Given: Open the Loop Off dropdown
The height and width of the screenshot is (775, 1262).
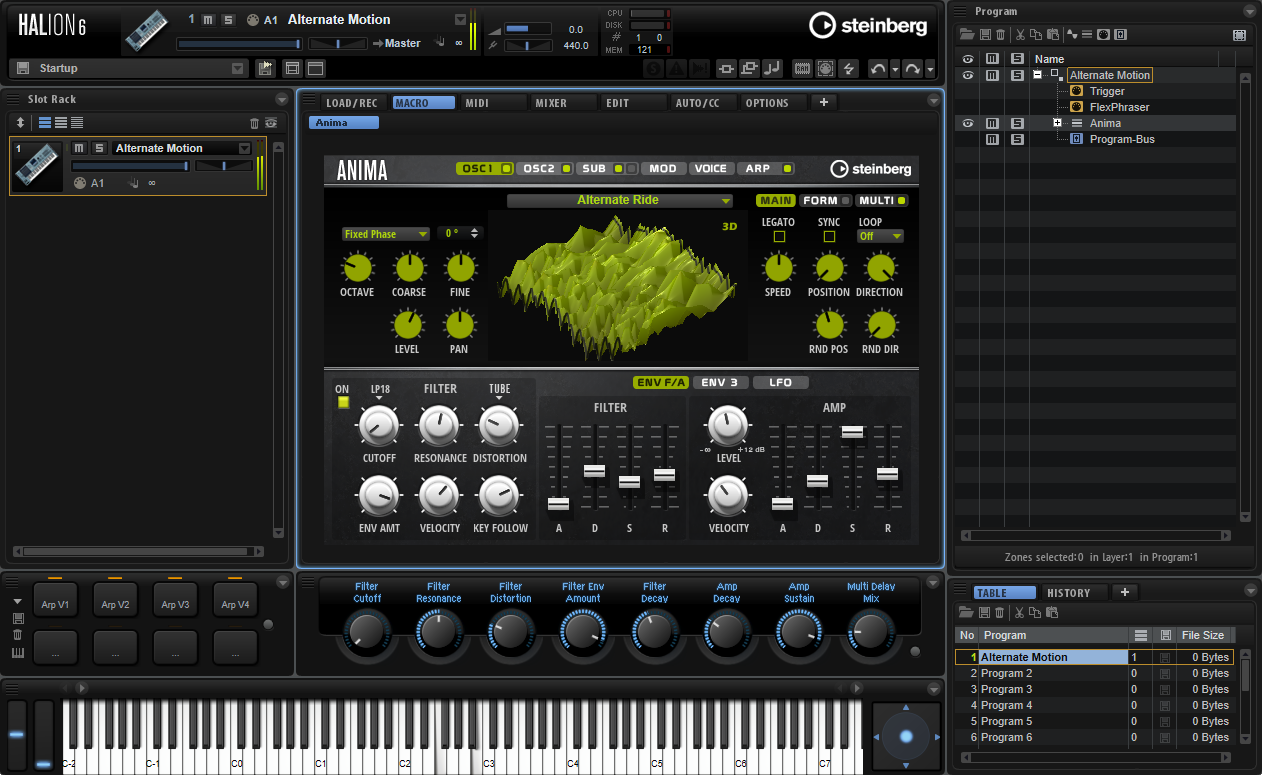Looking at the screenshot, I should click(x=881, y=236).
